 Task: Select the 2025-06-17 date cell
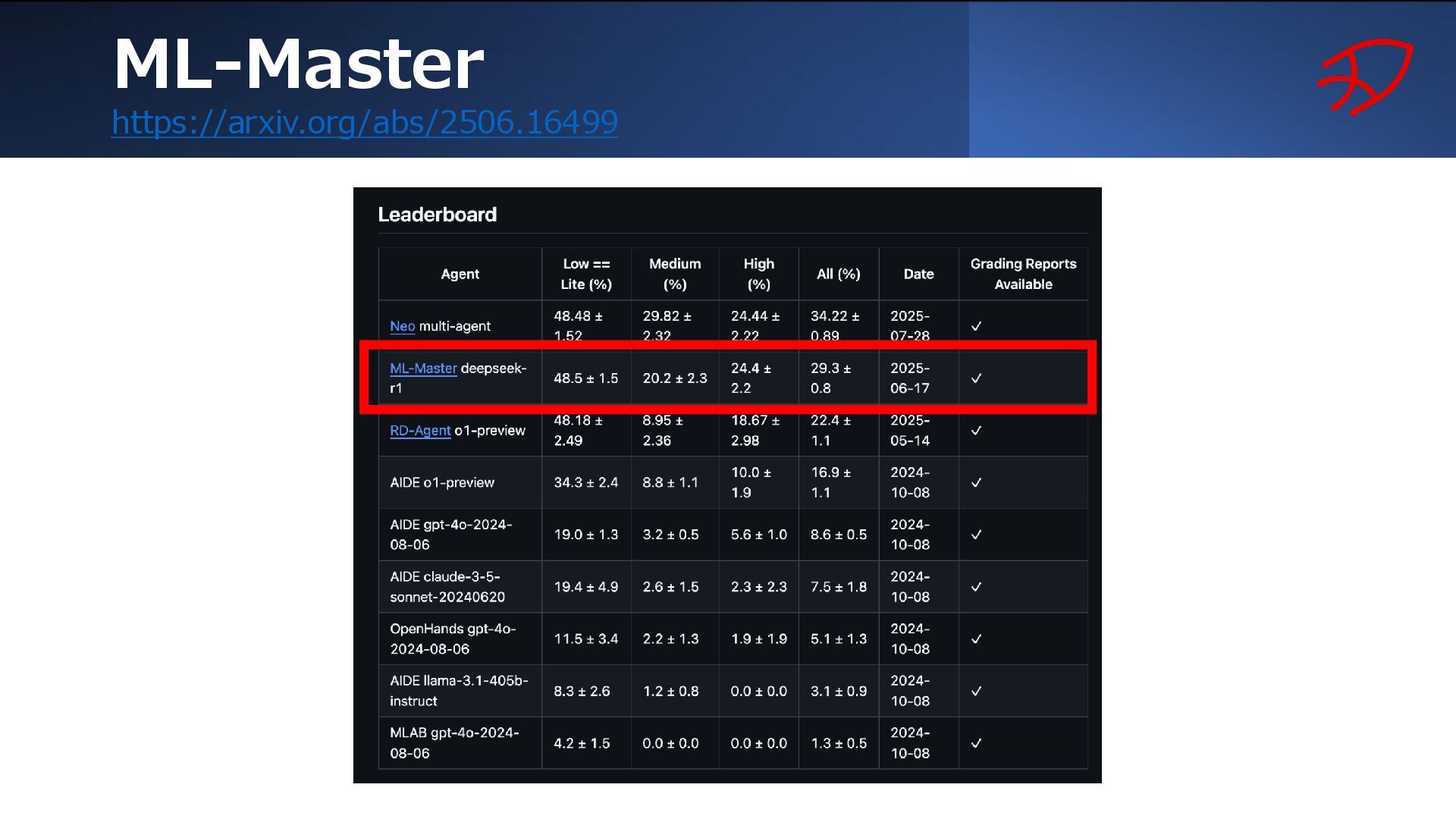click(919, 378)
